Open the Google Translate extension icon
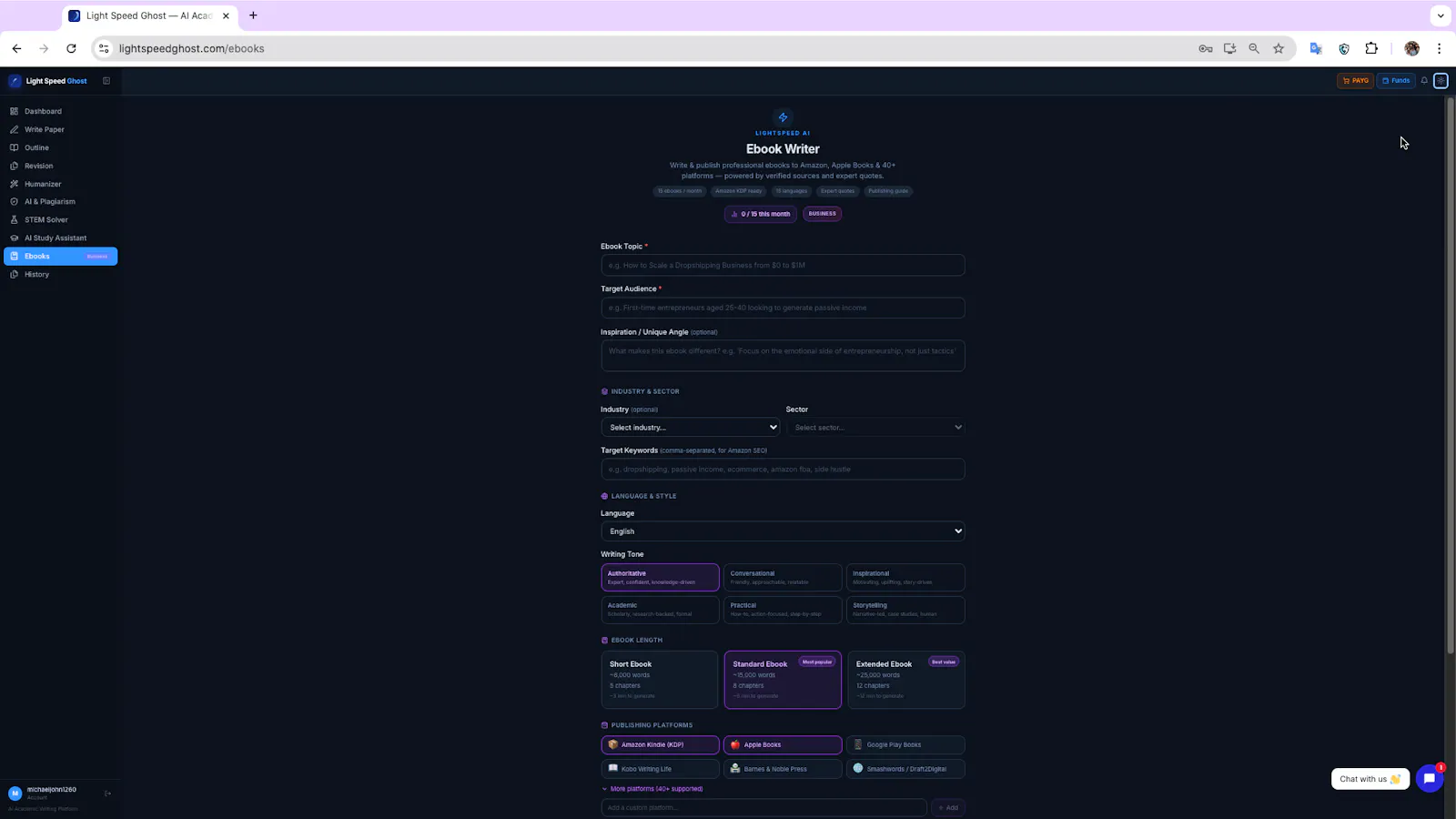1456x819 pixels. coord(1316,49)
